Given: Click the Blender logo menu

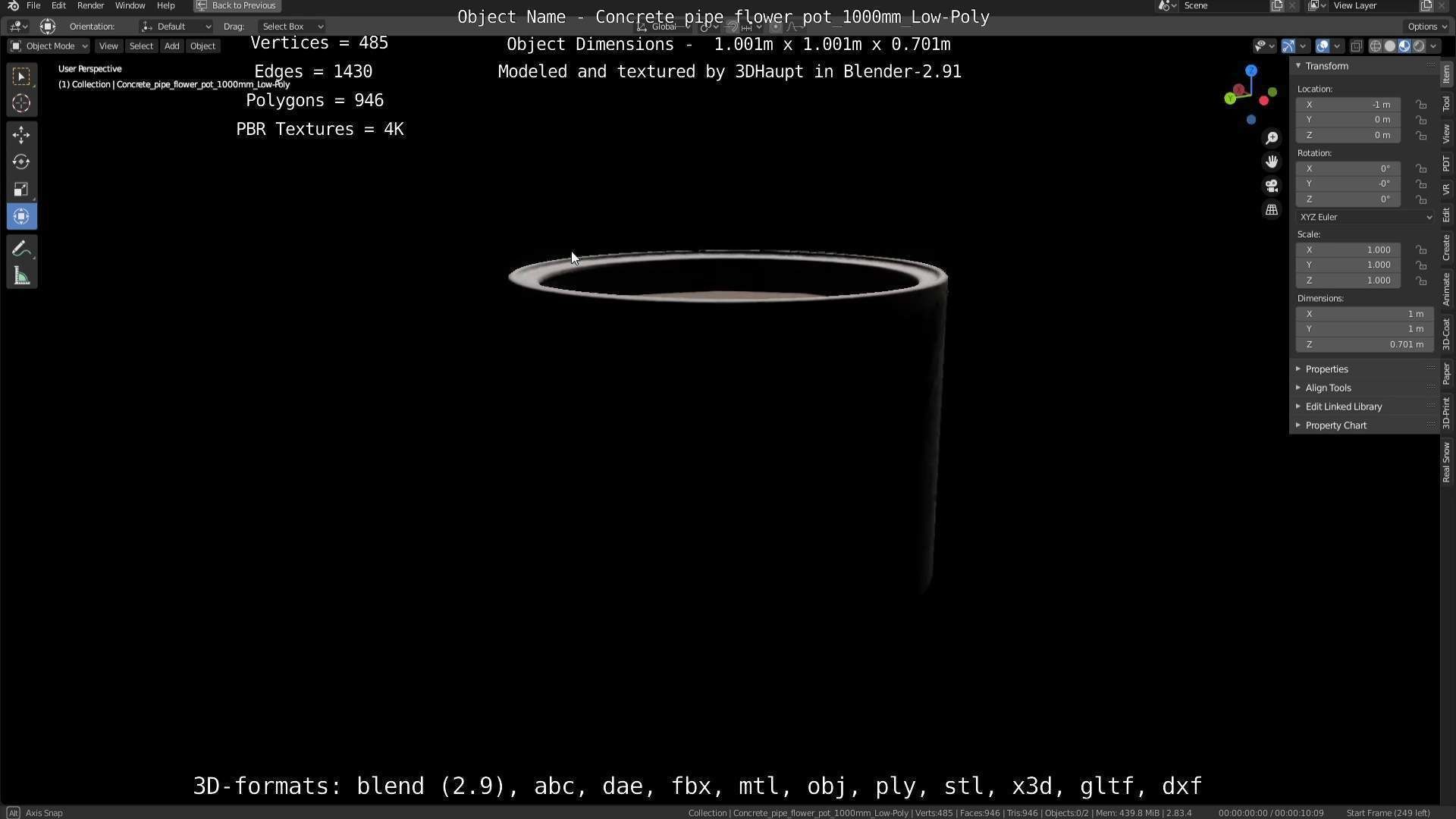Looking at the screenshot, I should pyautogui.click(x=13, y=5).
